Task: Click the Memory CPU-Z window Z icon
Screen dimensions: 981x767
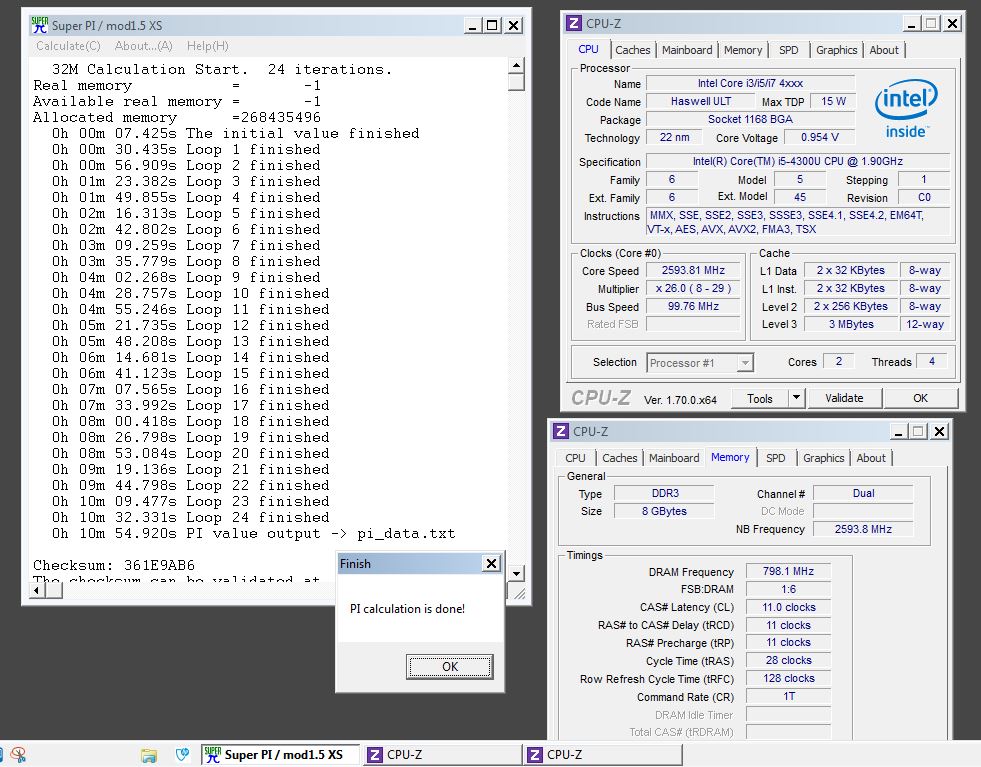Action: [x=561, y=431]
